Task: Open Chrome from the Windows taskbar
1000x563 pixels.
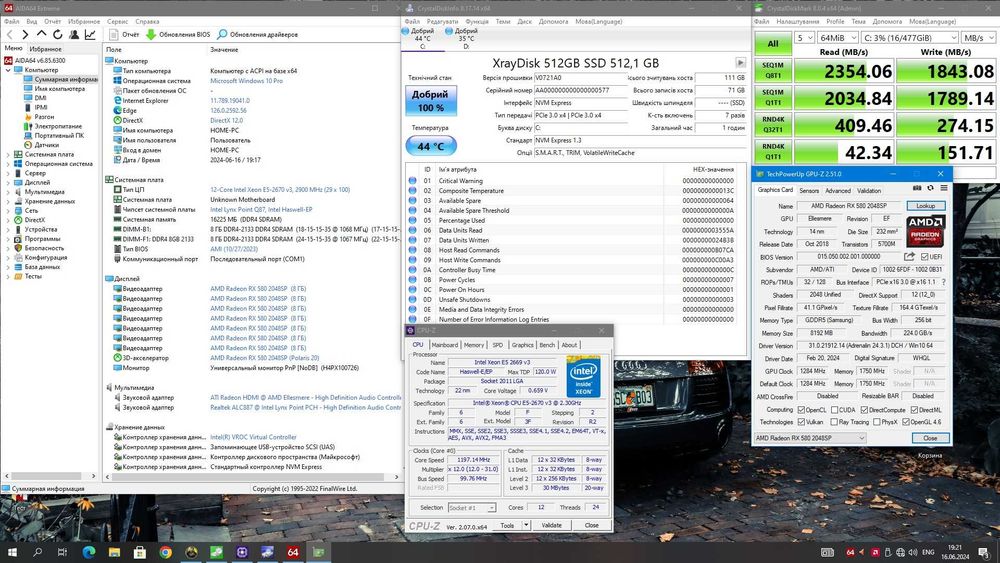Action: pos(165,551)
